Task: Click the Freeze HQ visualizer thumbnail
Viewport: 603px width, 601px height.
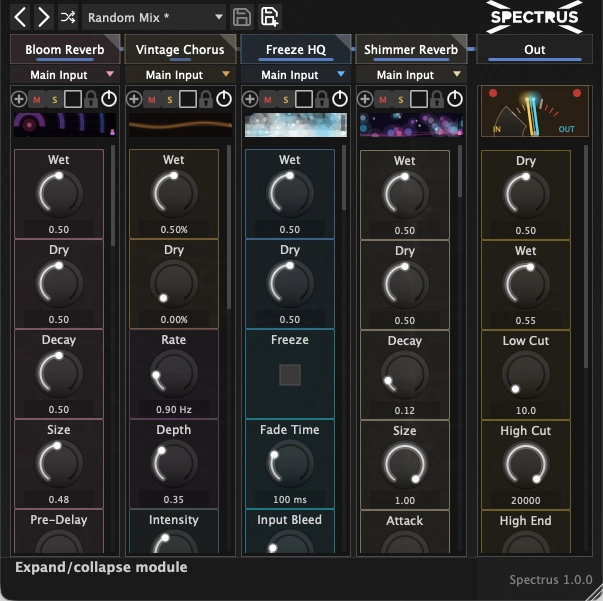Action: tap(296, 125)
